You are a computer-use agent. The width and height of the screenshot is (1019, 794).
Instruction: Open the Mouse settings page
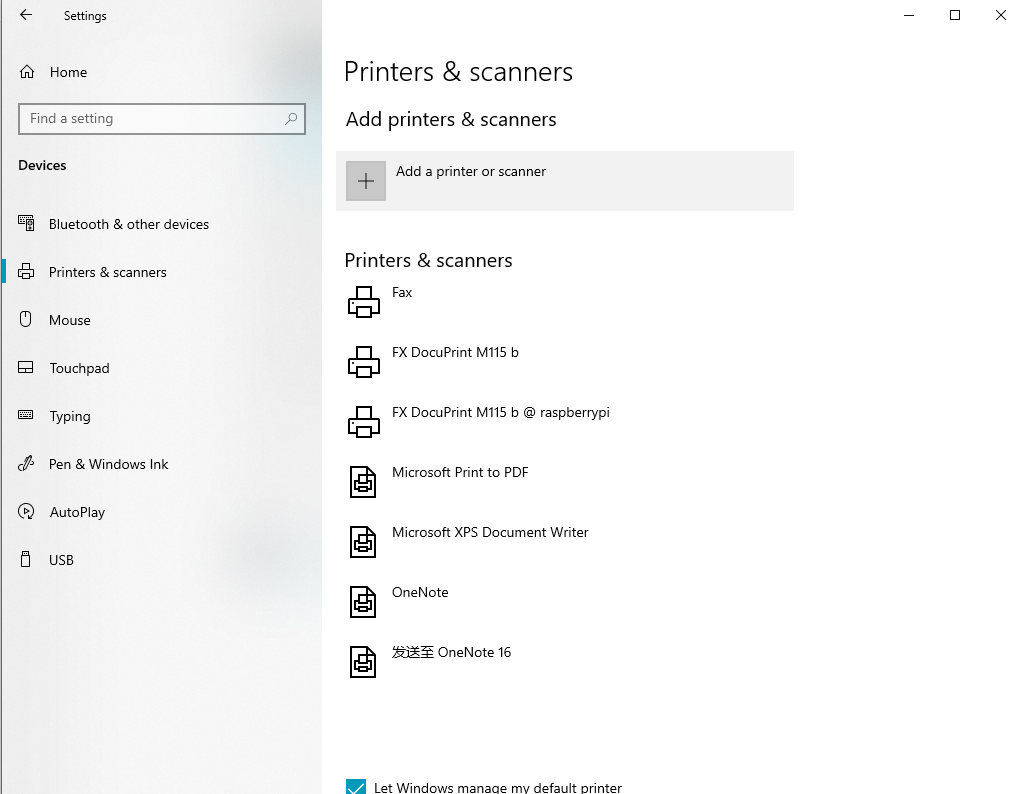(x=70, y=320)
